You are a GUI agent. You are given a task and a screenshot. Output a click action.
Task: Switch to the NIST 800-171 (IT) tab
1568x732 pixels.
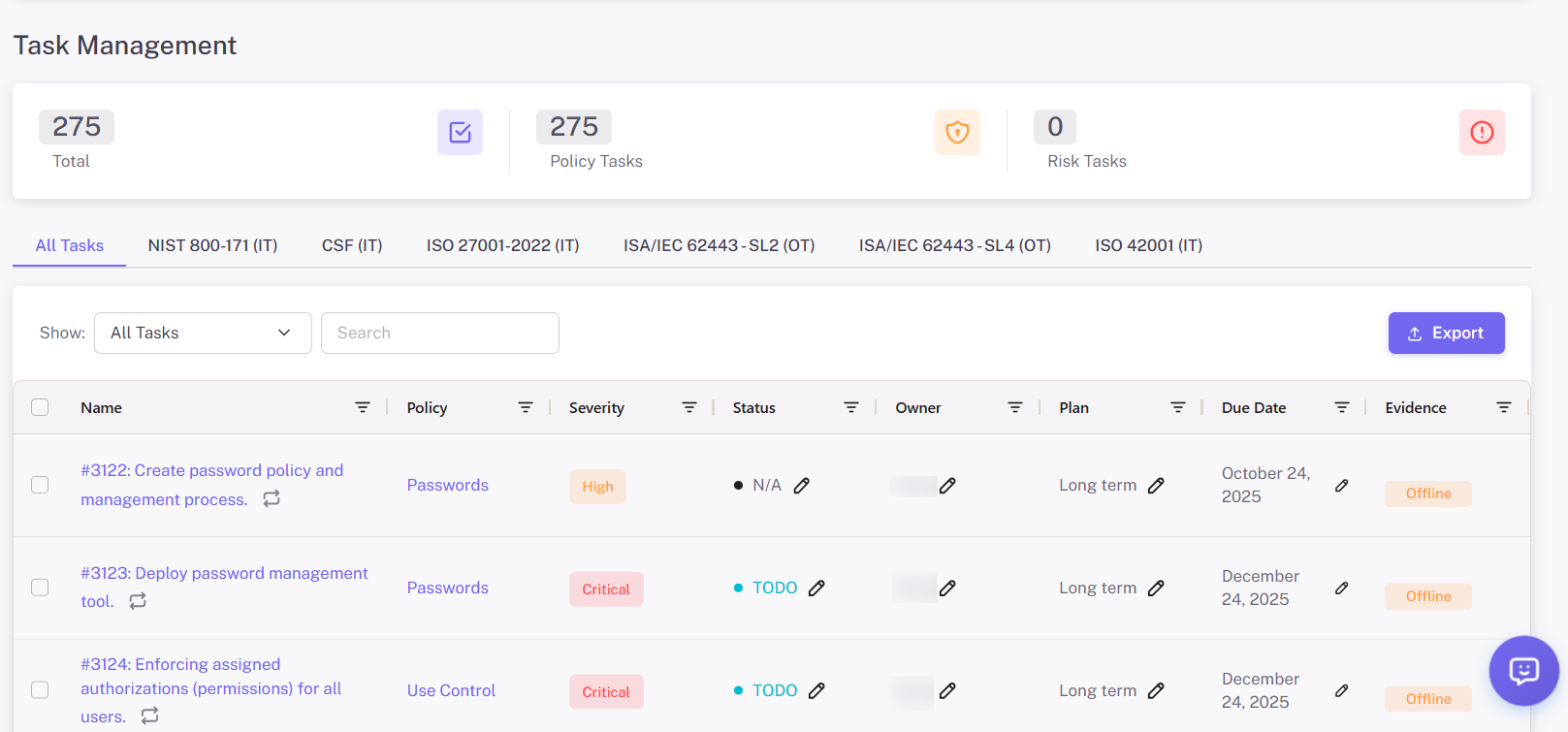[x=212, y=245]
